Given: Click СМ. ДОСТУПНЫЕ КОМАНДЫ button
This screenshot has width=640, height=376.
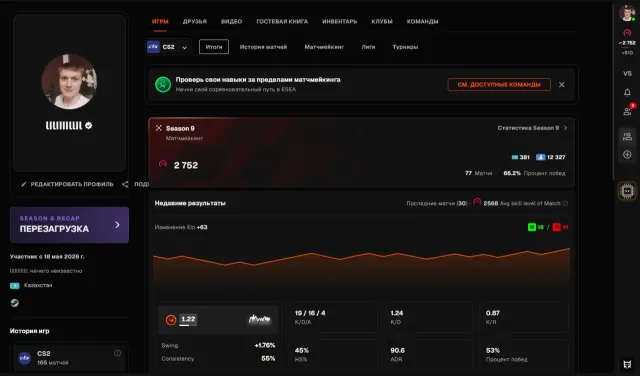Looking at the screenshot, I should 499,85.
